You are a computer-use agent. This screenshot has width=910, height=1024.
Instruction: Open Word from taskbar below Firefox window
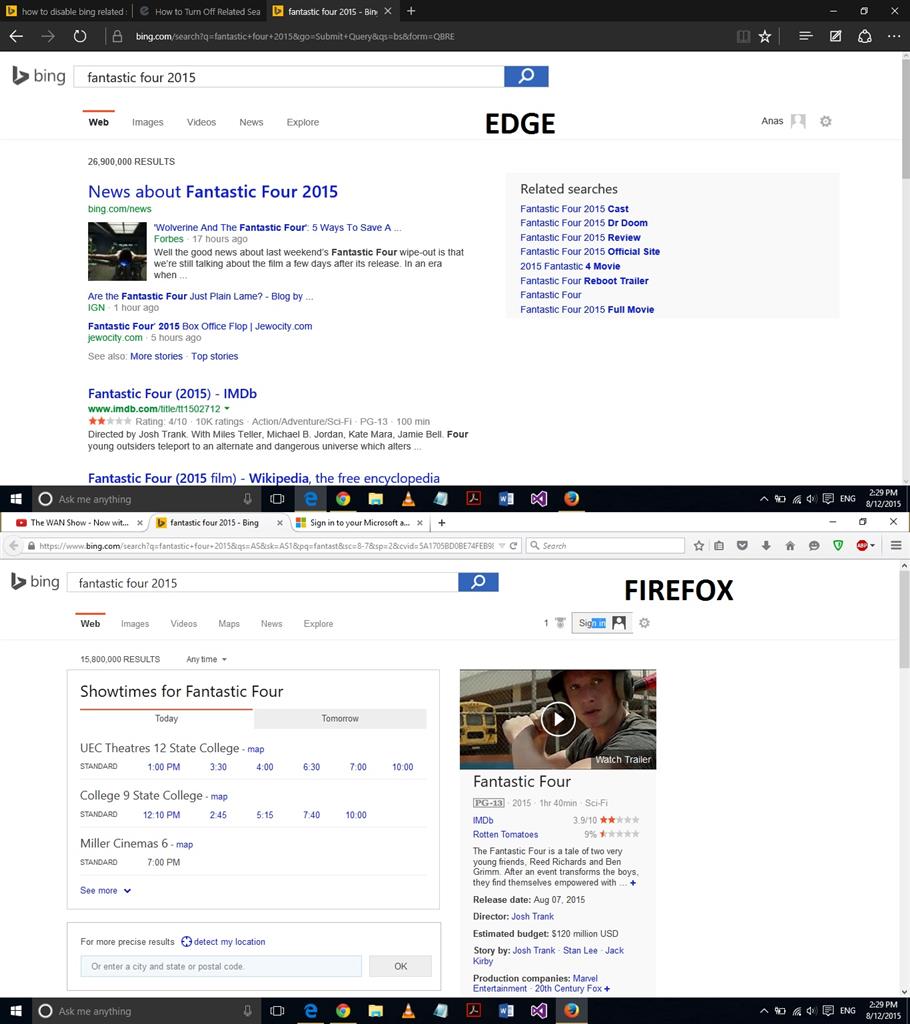click(x=506, y=1011)
